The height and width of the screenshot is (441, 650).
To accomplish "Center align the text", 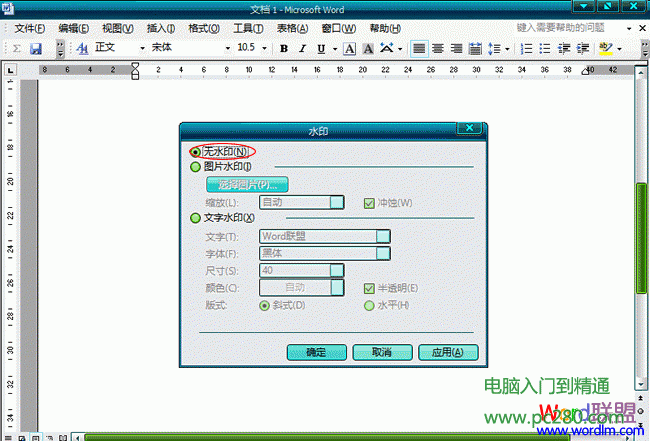I will 438,48.
